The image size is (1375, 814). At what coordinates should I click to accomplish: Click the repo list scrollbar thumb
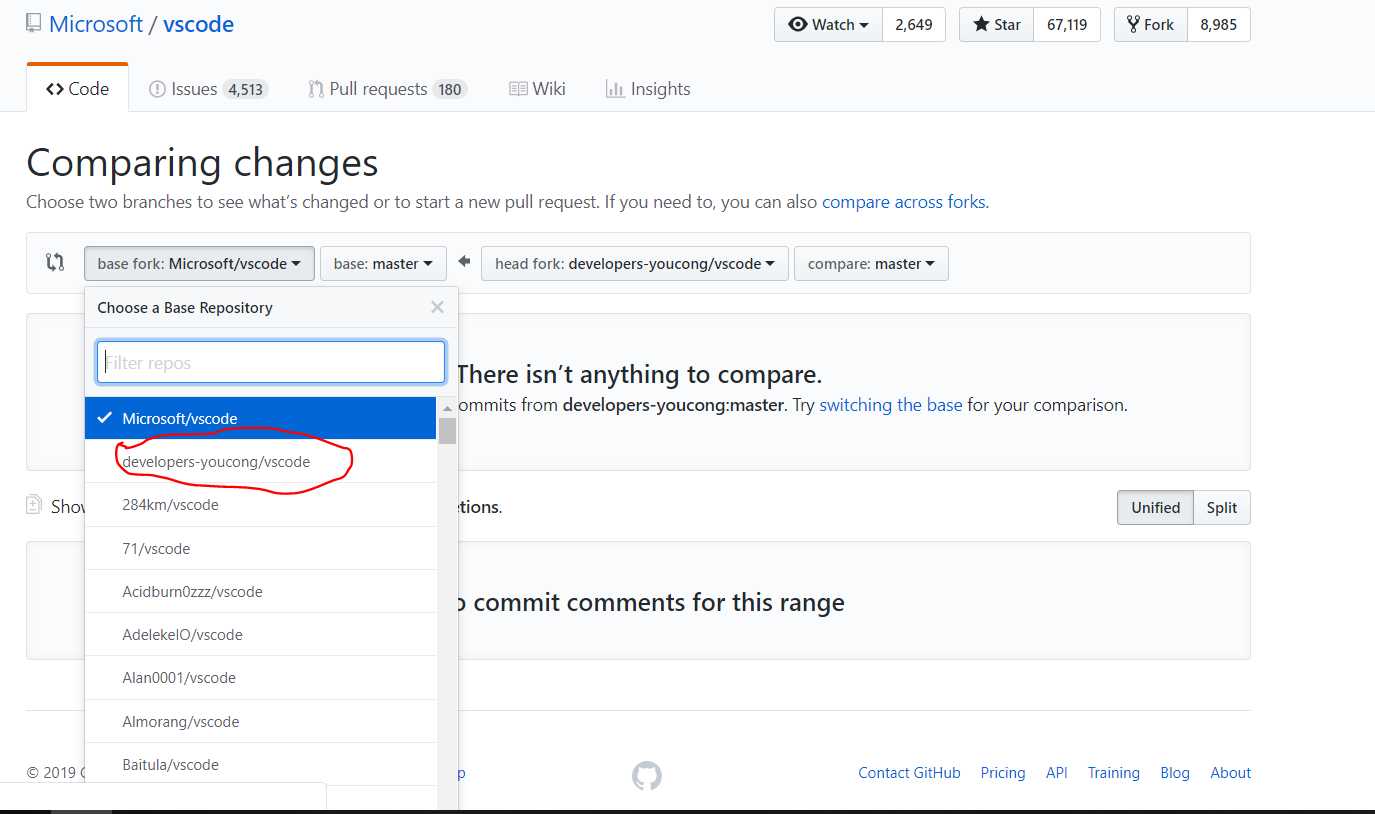(x=447, y=430)
